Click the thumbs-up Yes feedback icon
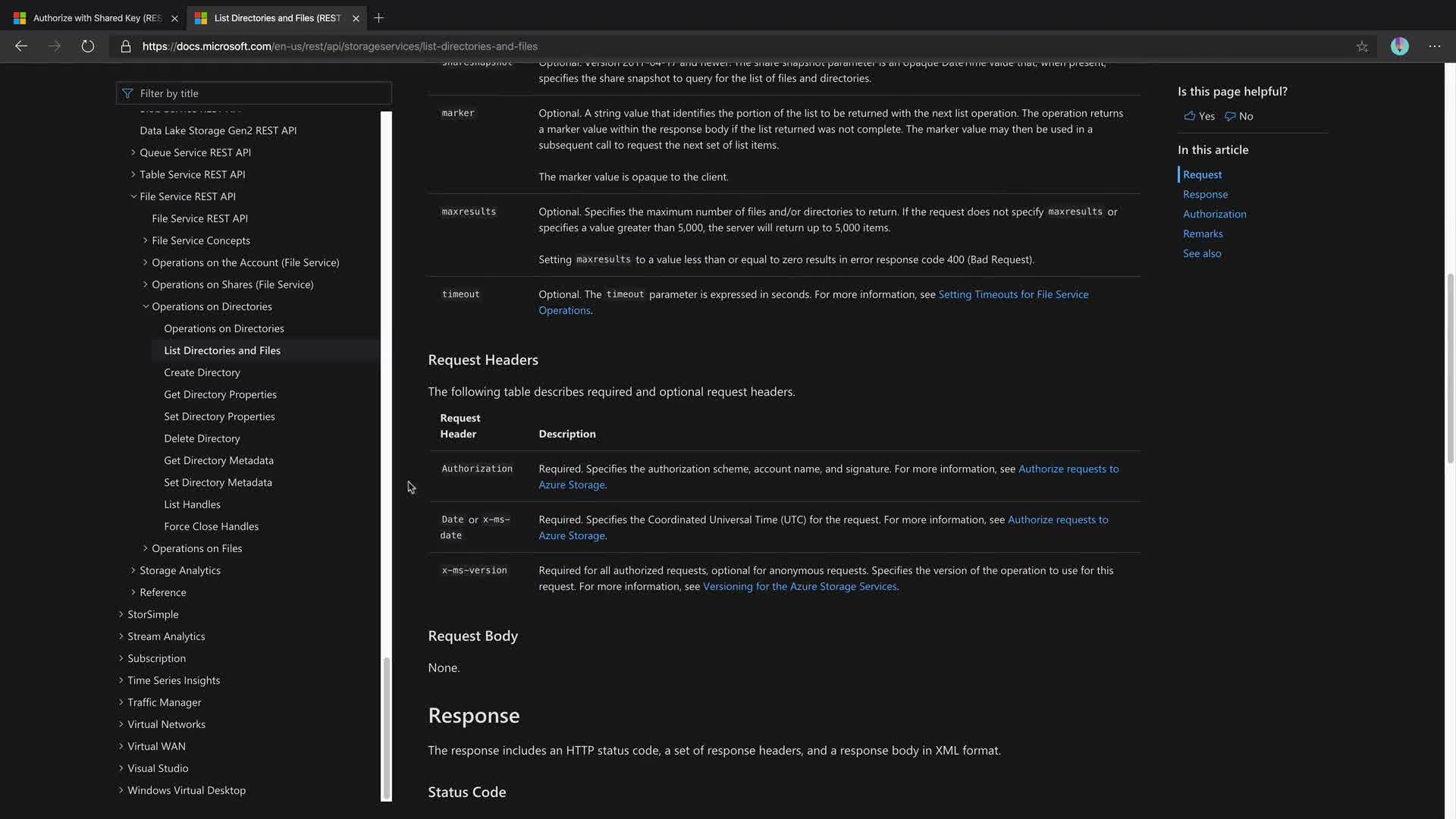The width and height of the screenshot is (1456, 819). coord(1190,116)
